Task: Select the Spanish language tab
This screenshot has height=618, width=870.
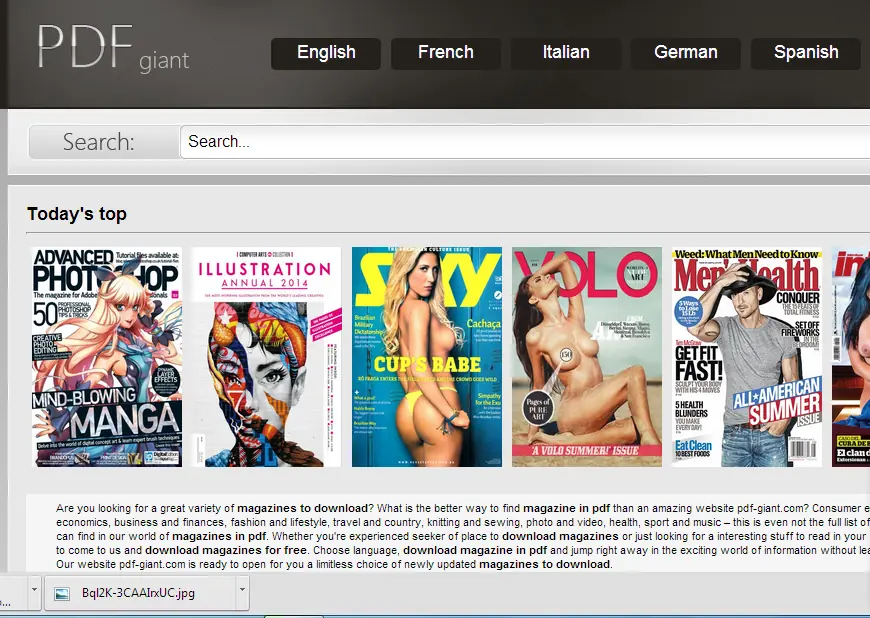Action: point(806,53)
